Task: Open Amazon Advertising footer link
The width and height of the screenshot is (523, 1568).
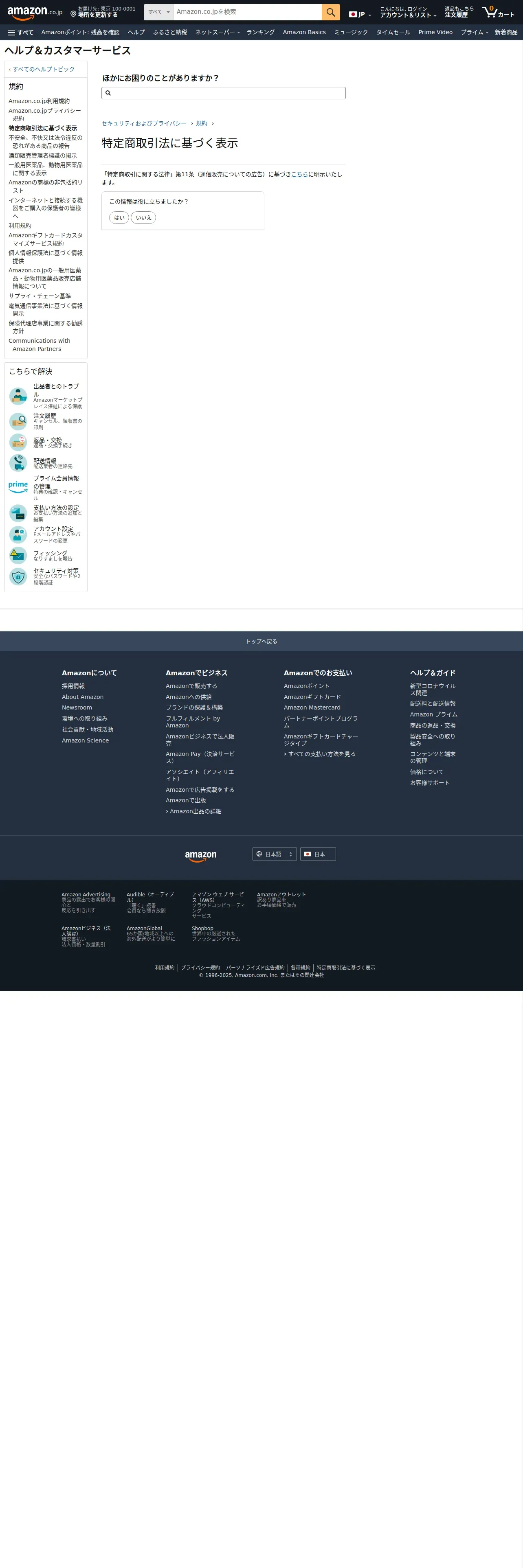Action: [x=86, y=894]
